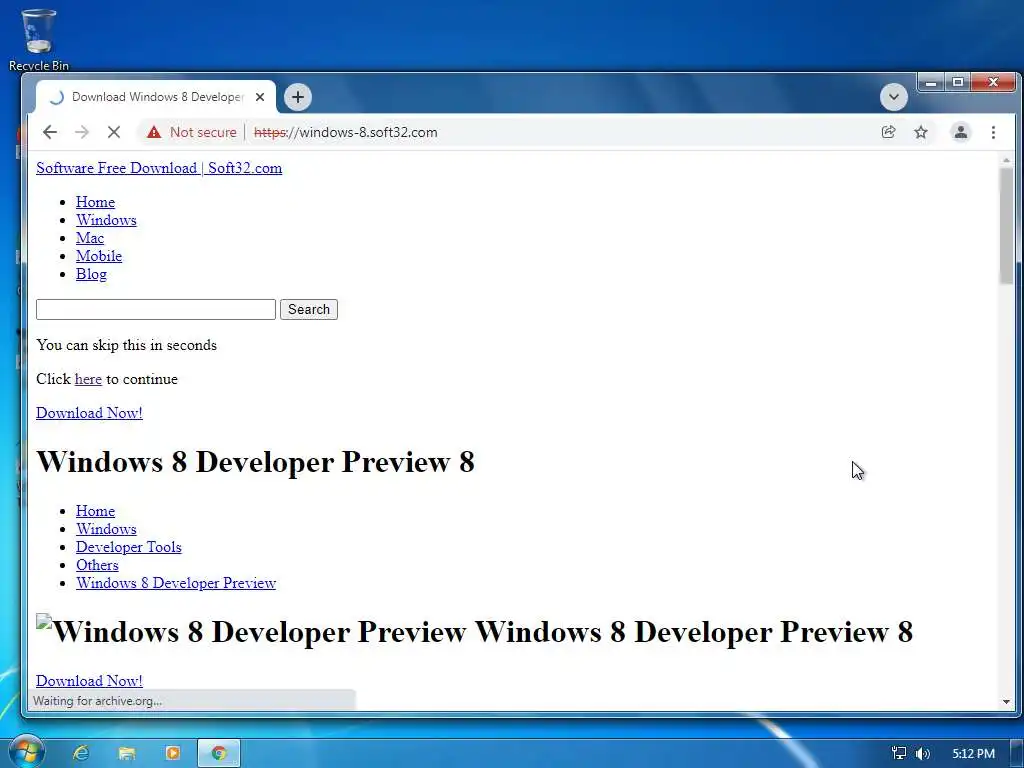
Task: Click the 5:12 PM system clock
Action: tap(973, 754)
